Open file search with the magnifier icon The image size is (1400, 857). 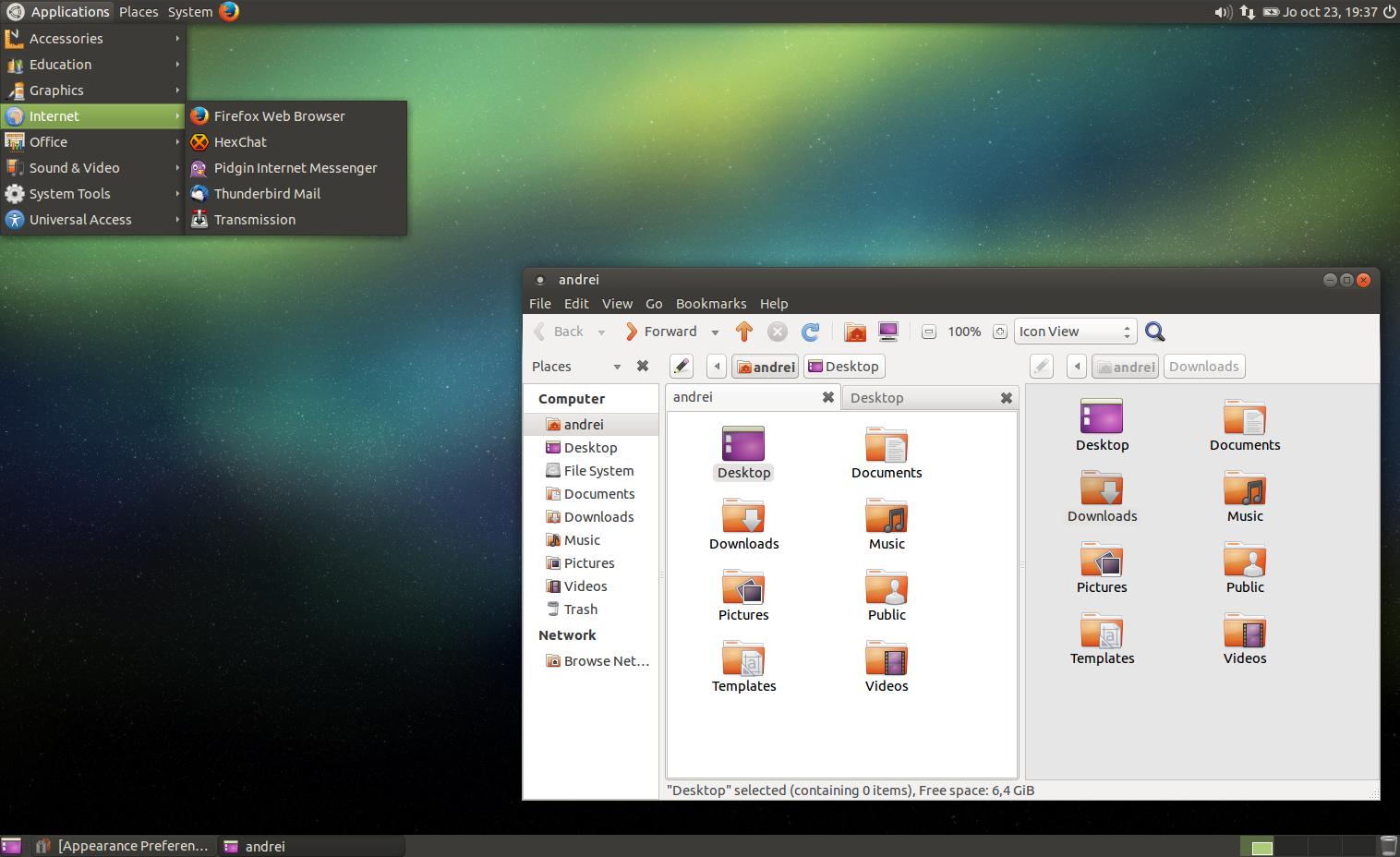pos(1154,332)
